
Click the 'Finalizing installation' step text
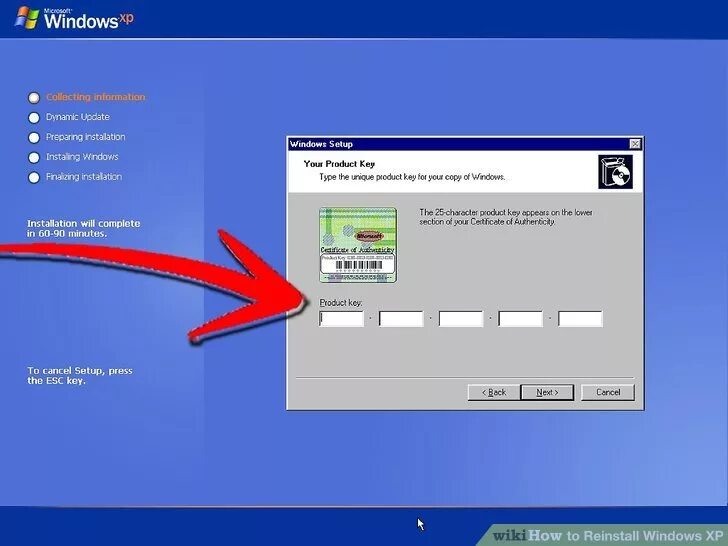[x=84, y=177]
